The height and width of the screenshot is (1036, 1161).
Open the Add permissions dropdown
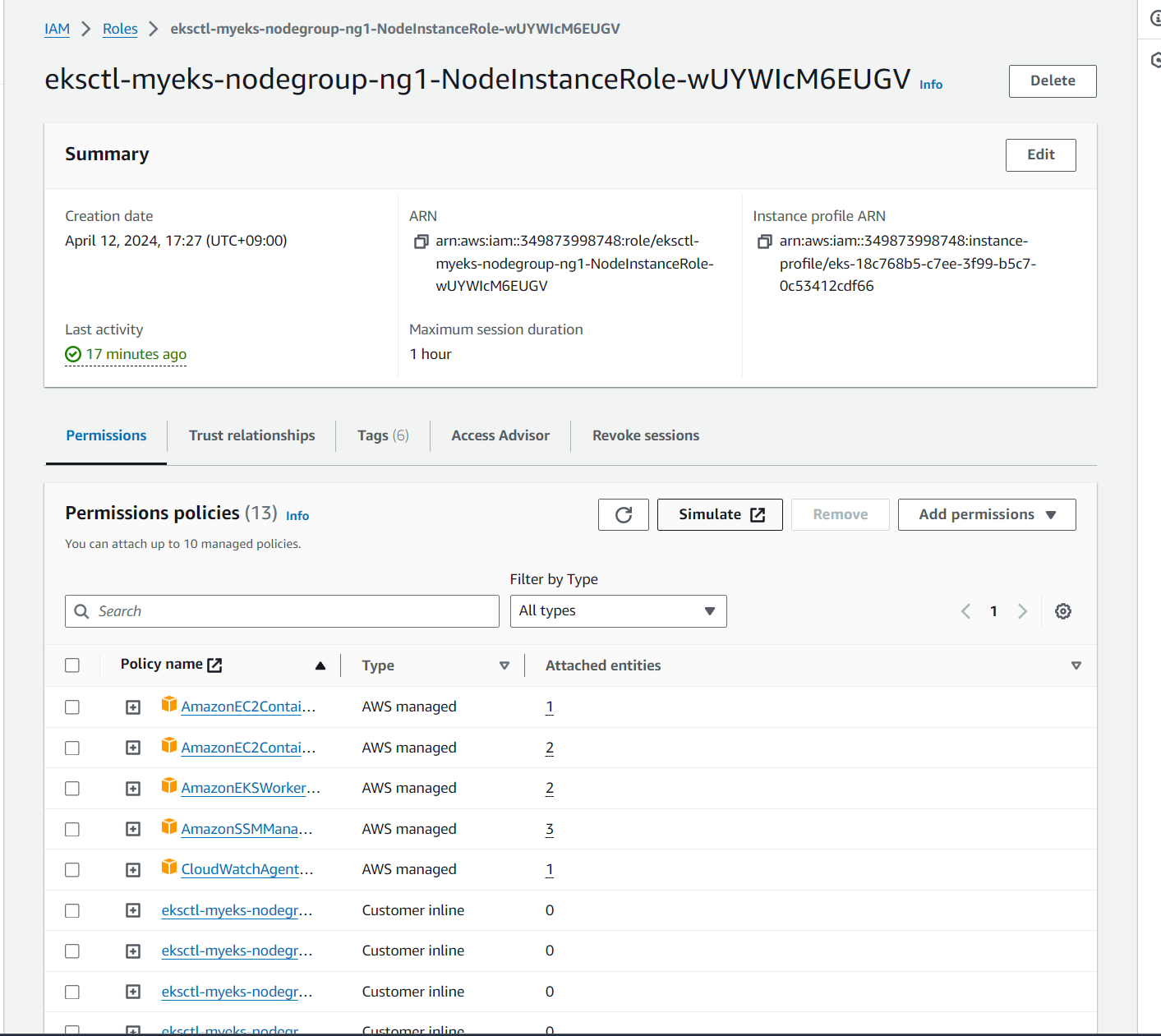987,514
